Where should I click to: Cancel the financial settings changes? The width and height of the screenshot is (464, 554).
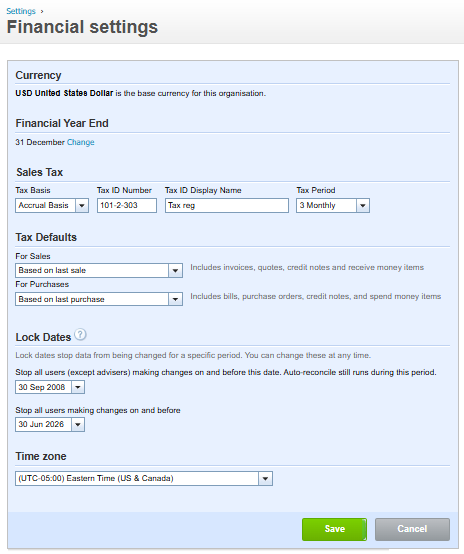412,529
